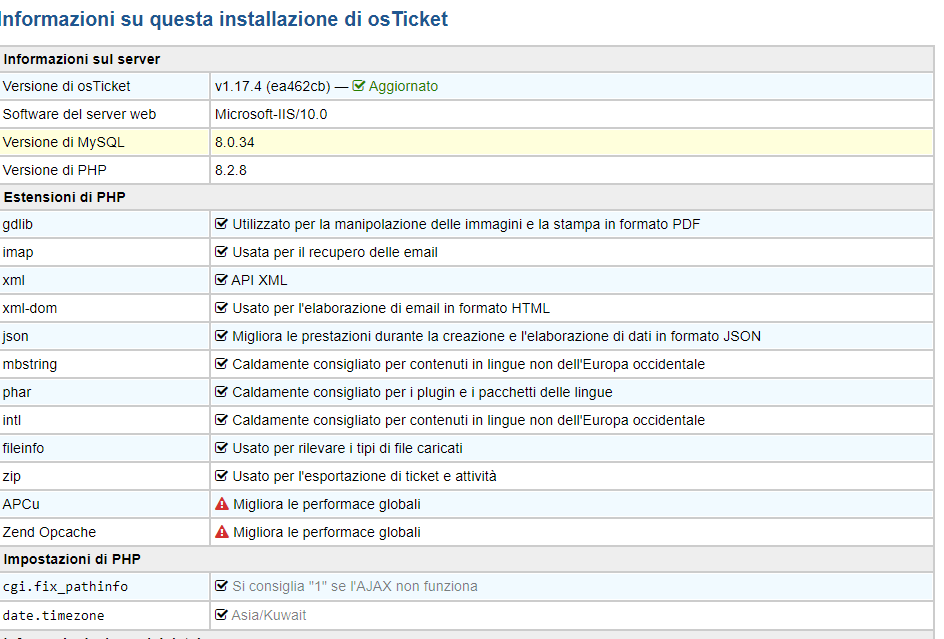Click the check icon beside Aggiornato

point(359,86)
